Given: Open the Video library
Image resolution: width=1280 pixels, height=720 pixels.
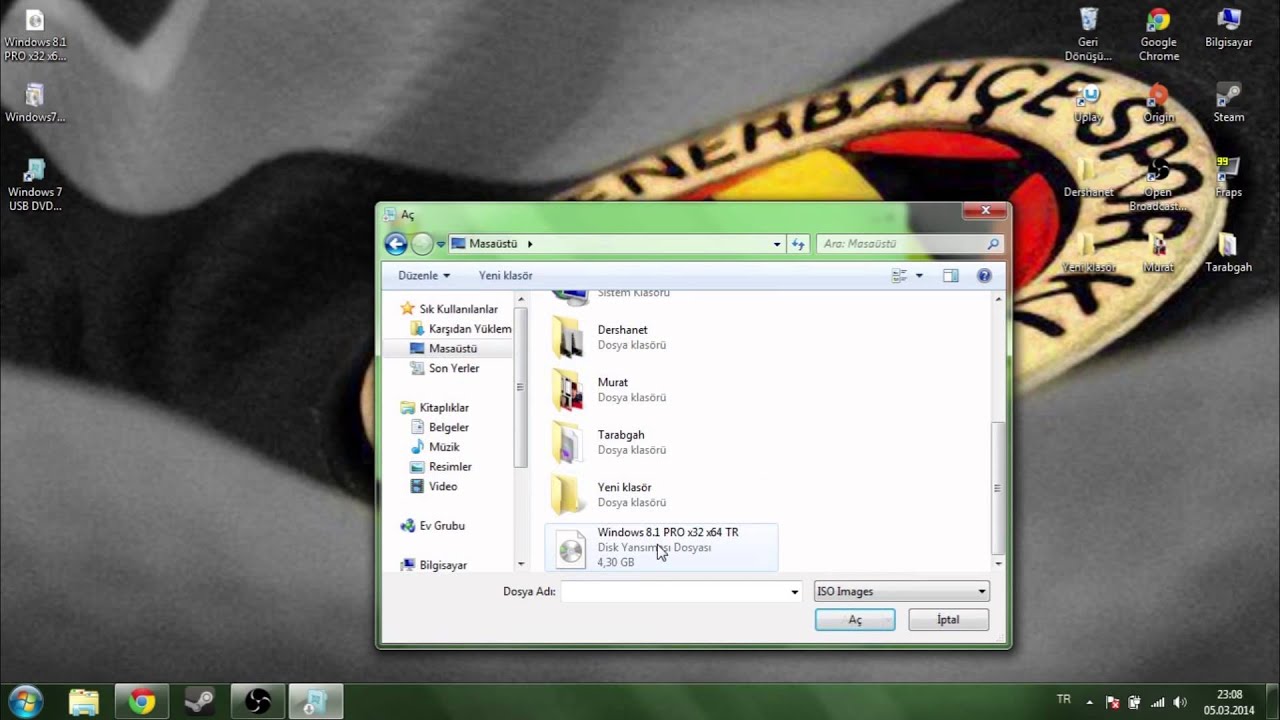Looking at the screenshot, I should pyautogui.click(x=435, y=486).
